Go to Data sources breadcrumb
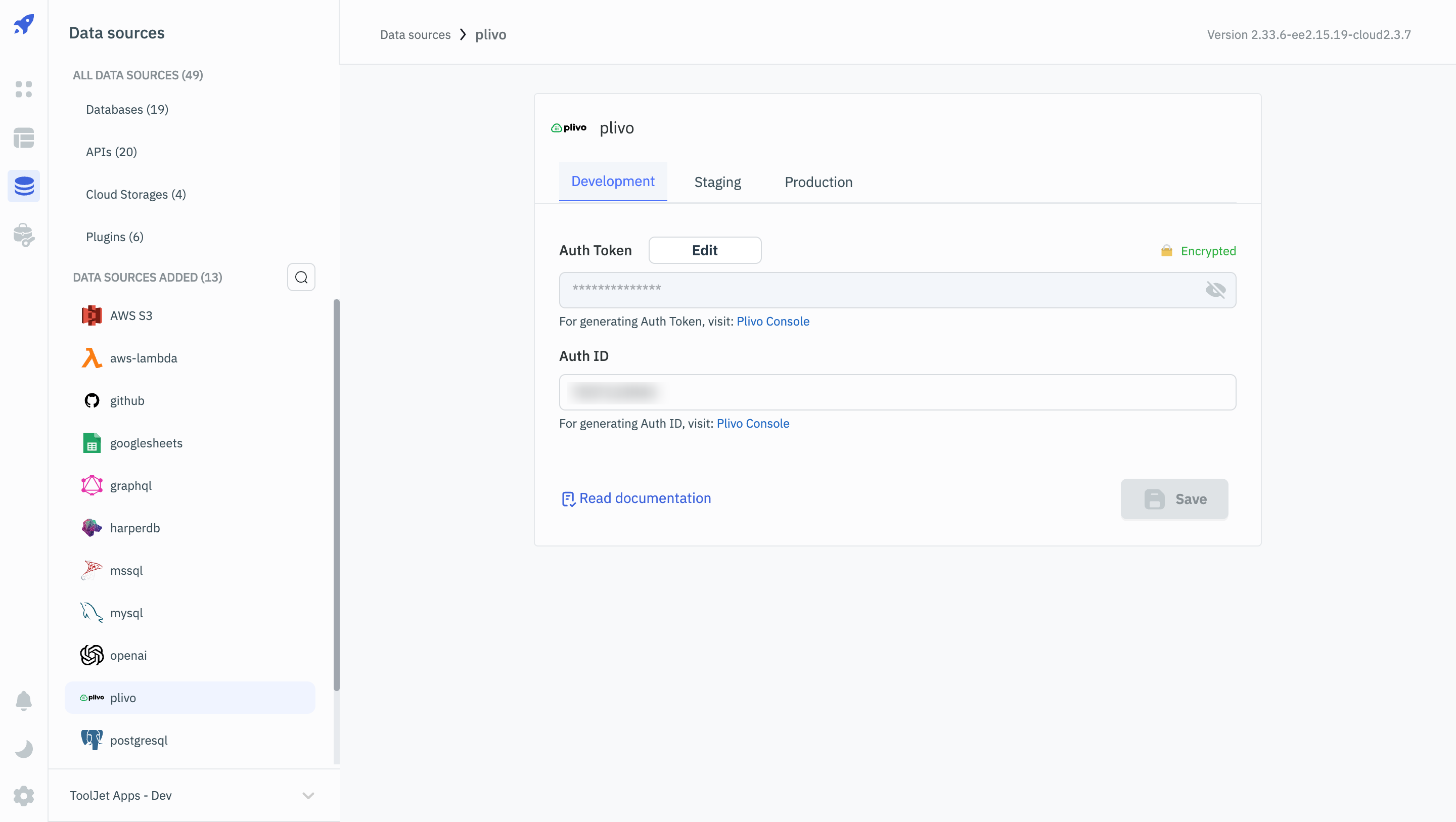The image size is (1456, 822). 416,34
